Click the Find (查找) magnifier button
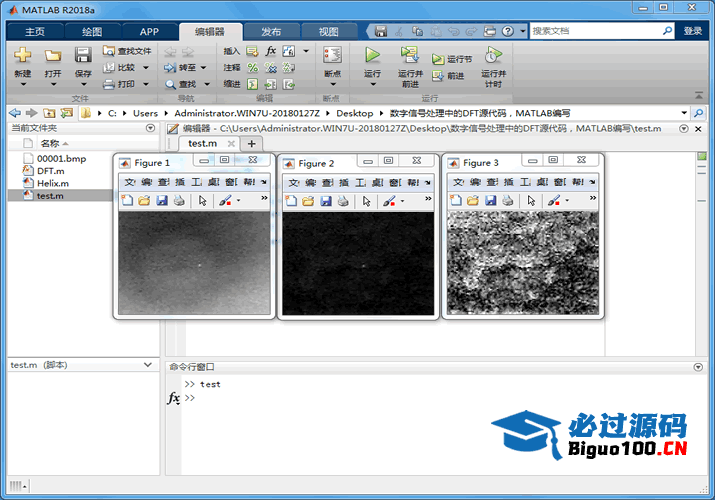Image resolution: width=715 pixels, height=500 pixels. click(x=181, y=84)
